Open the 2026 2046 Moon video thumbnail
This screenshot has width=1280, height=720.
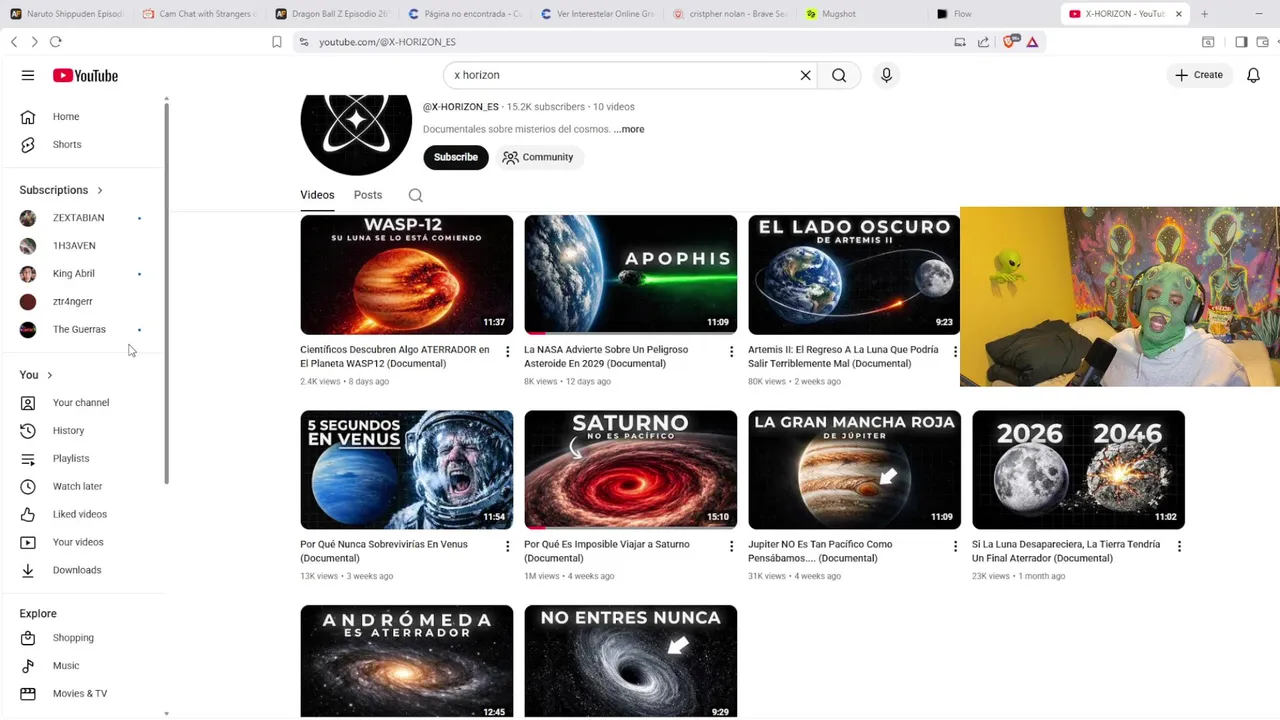pyautogui.click(x=1079, y=470)
